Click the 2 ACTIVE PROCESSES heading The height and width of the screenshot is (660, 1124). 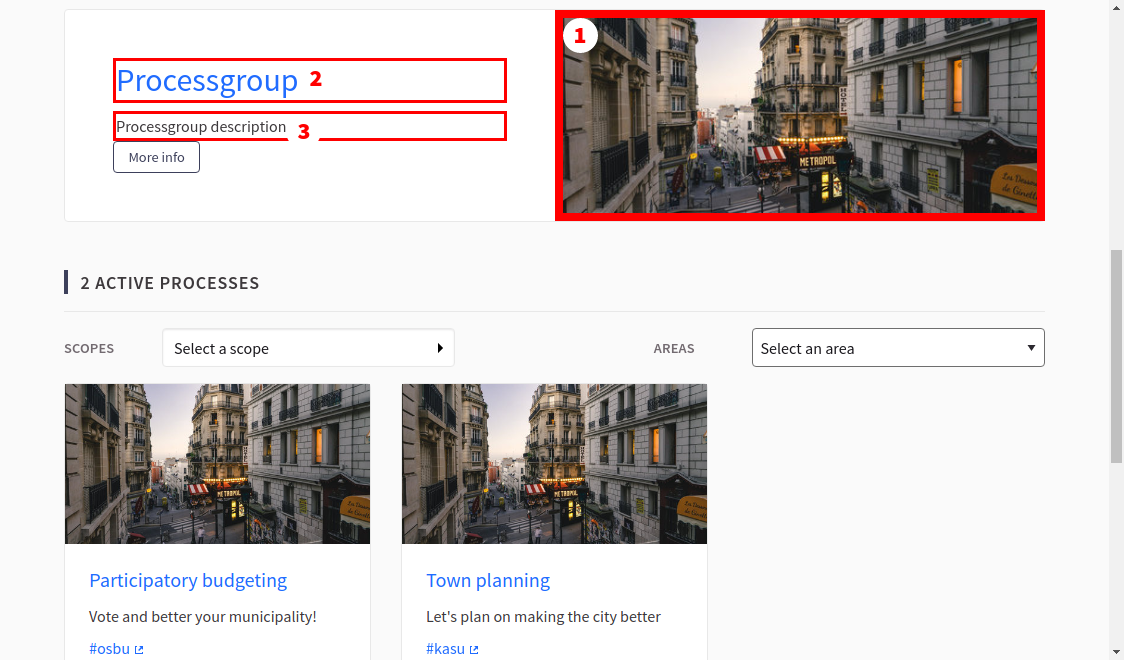pos(169,283)
